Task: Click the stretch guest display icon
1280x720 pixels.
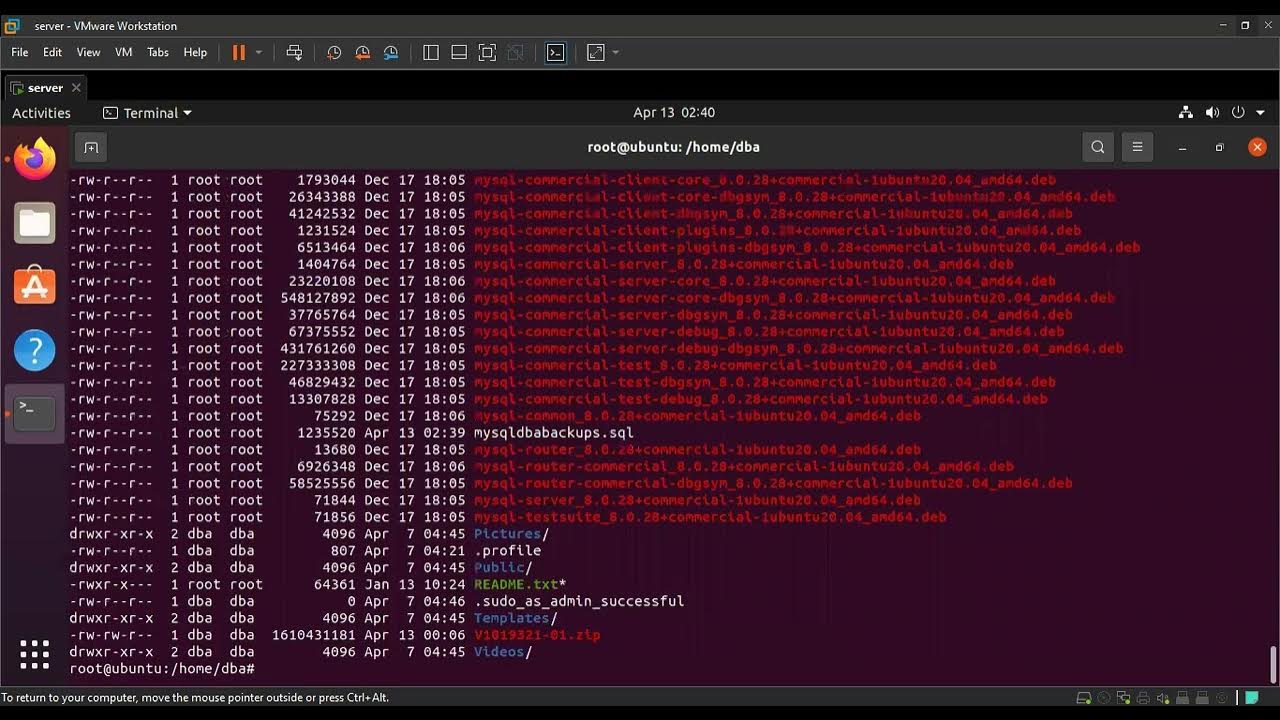Action: [596, 52]
